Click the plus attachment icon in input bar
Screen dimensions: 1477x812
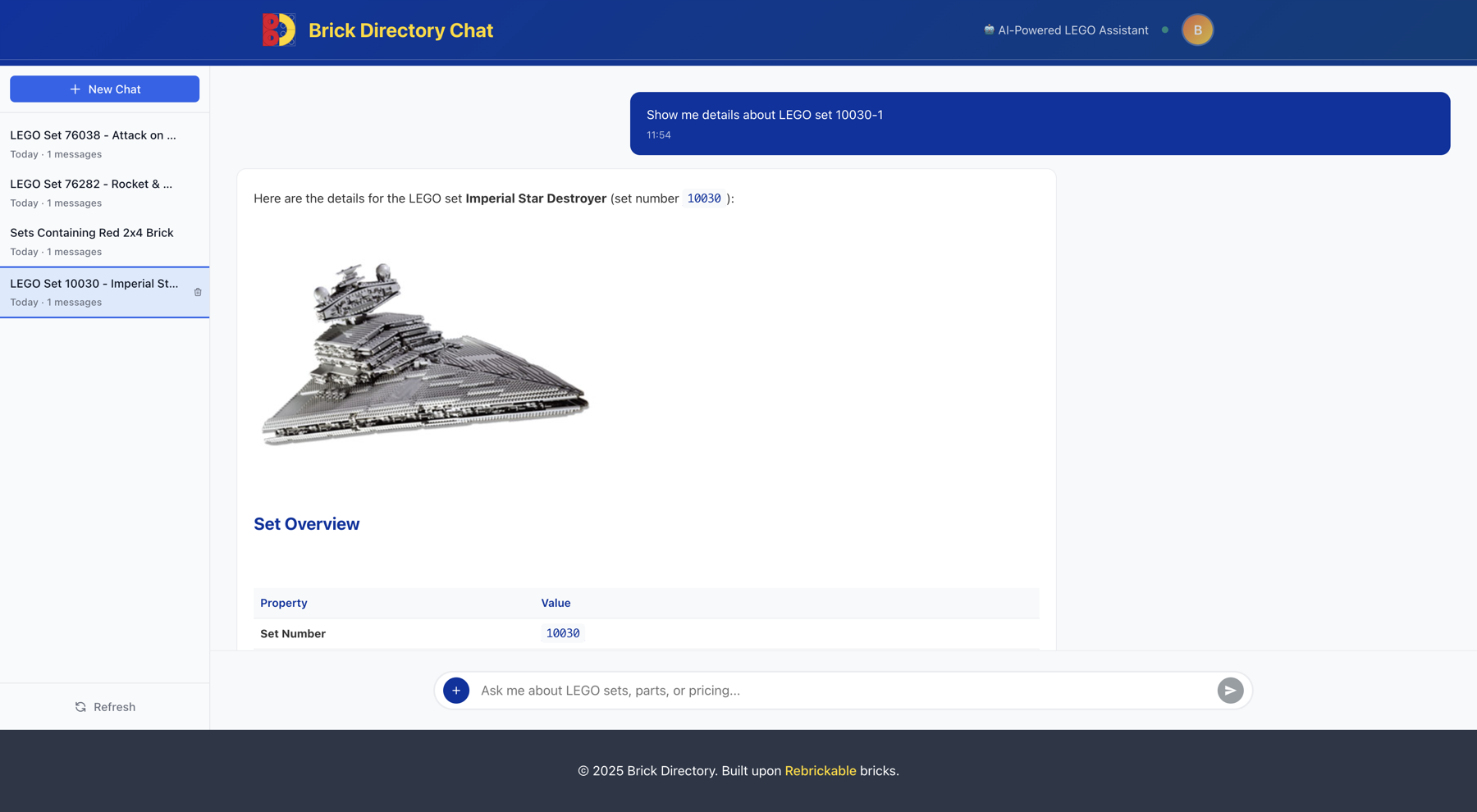[456, 691]
